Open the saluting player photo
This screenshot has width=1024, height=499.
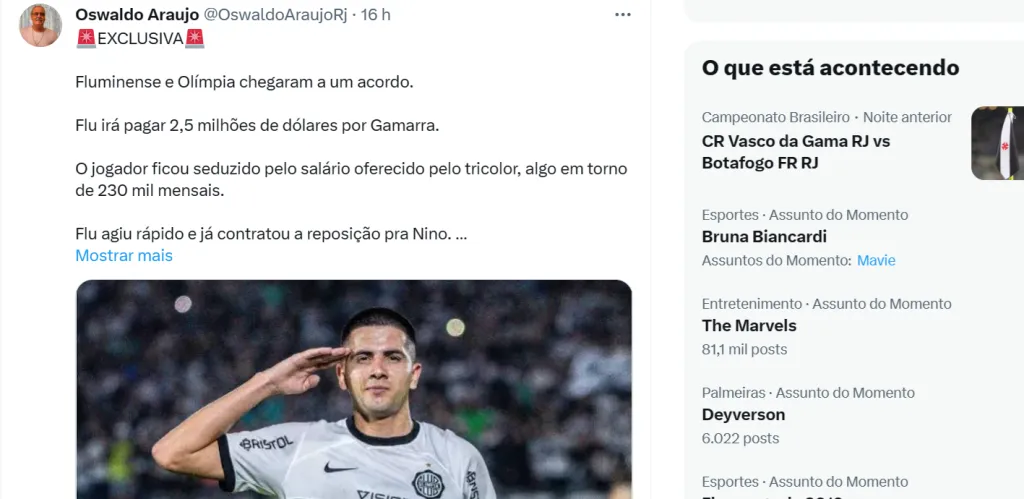click(x=354, y=389)
